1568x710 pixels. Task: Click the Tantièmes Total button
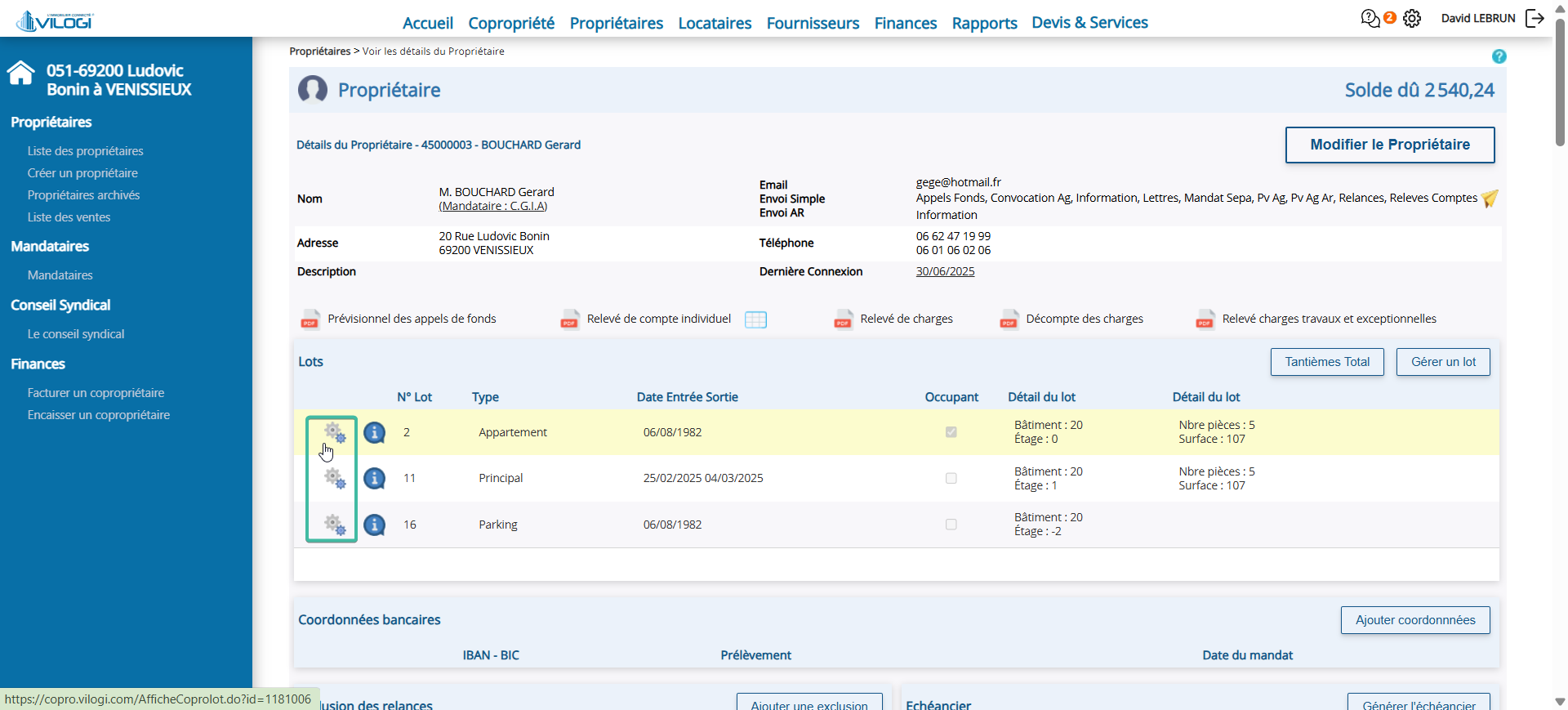(1327, 362)
